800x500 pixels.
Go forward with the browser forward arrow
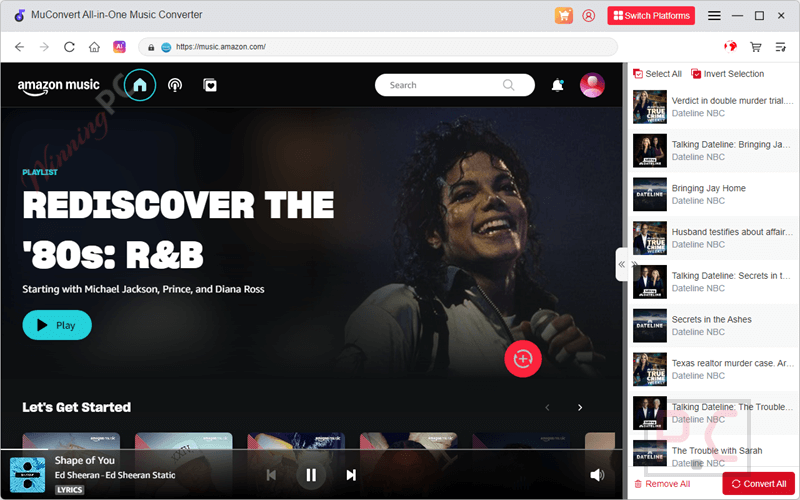[x=44, y=47]
